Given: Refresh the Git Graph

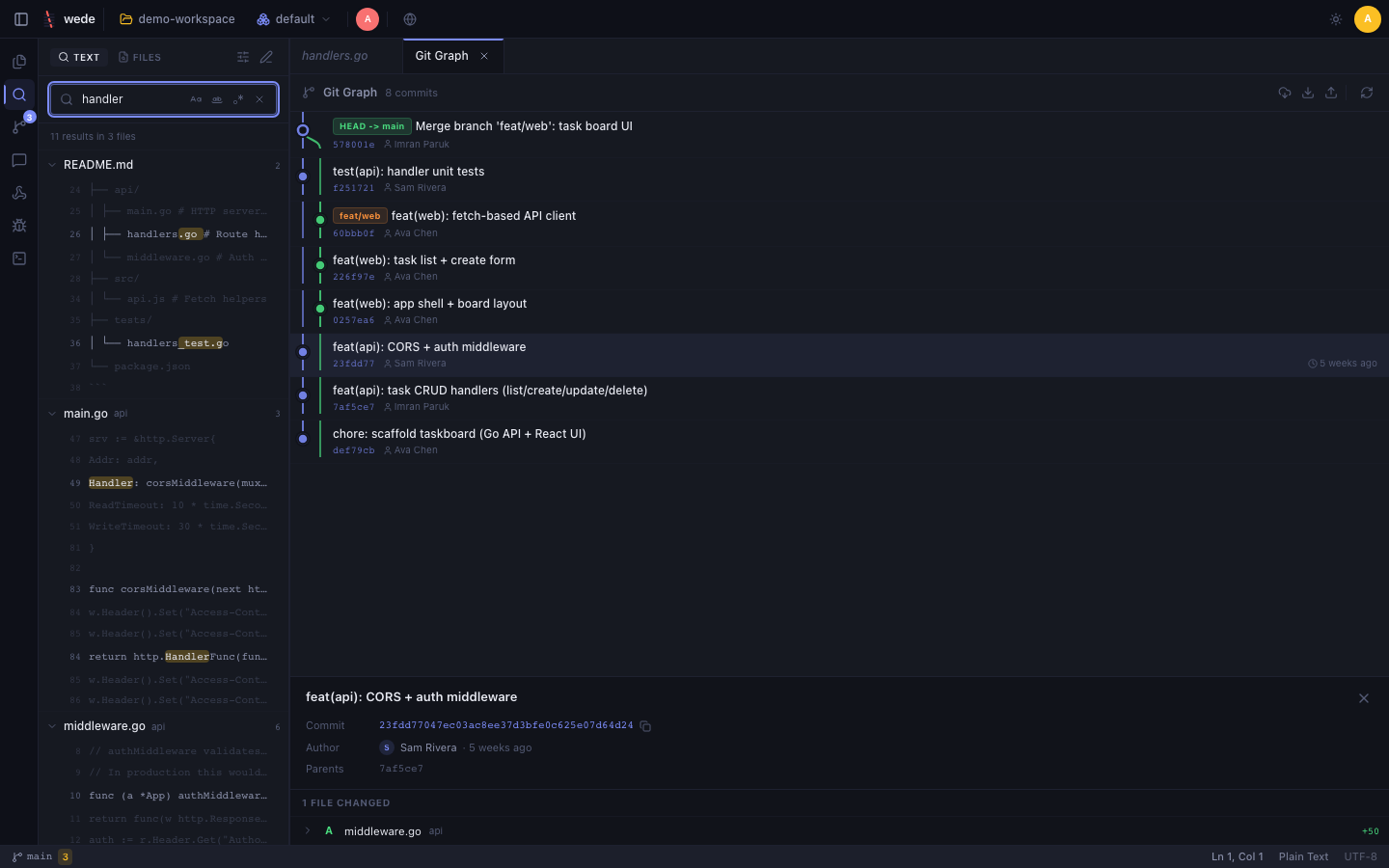Looking at the screenshot, I should pos(1367,93).
